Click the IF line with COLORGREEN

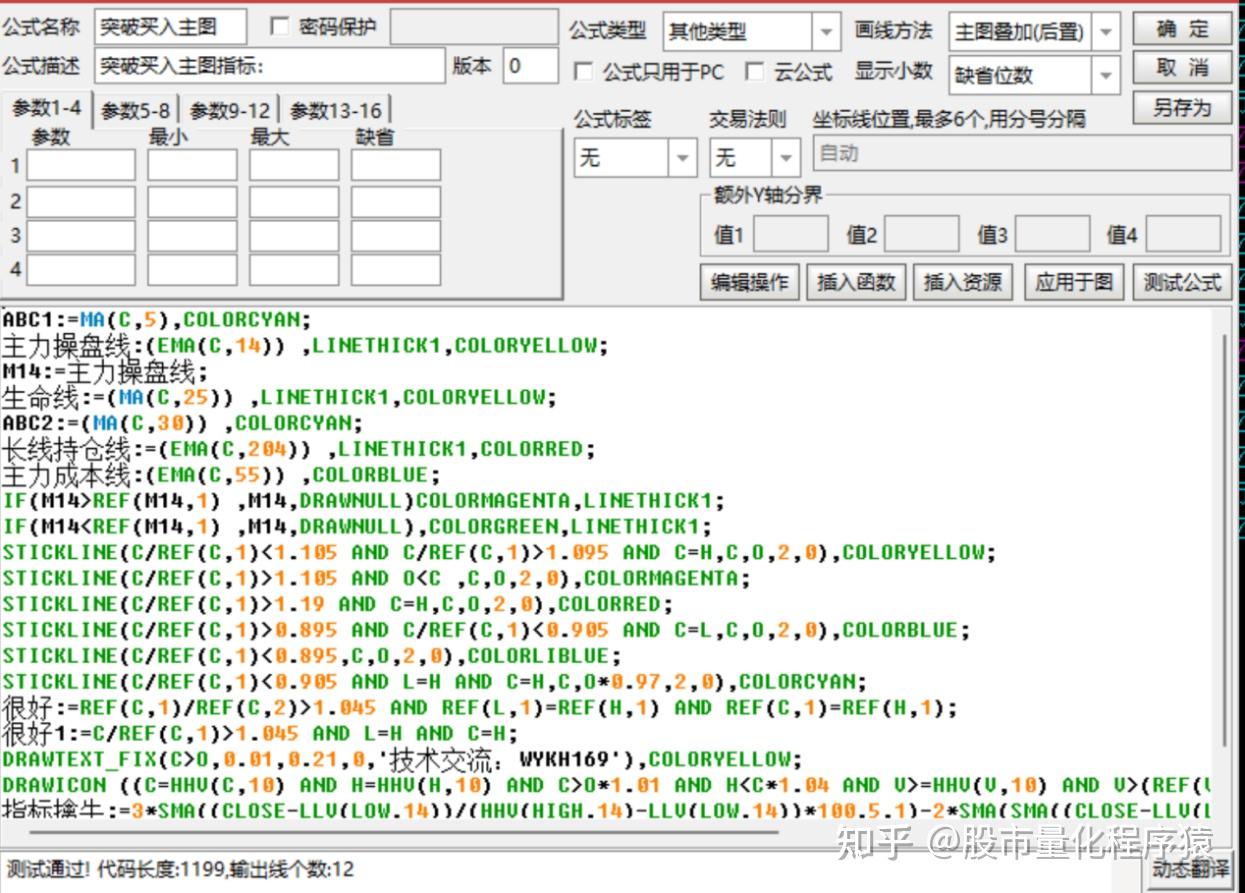357,527
